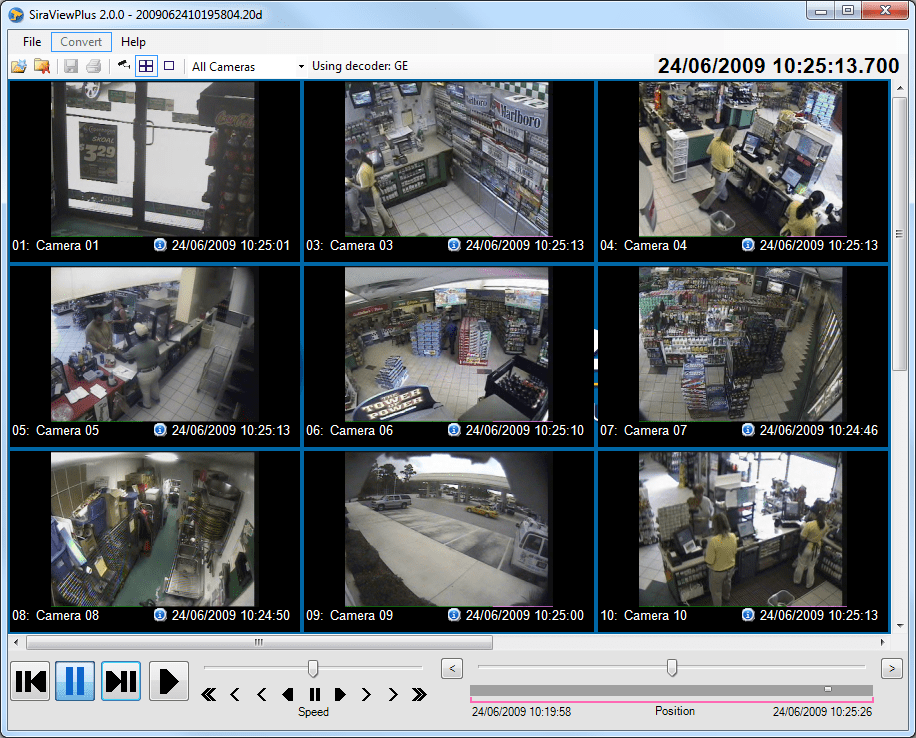This screenshot has height=738, width=916.
Task: Click info icon for Camera 03
Action: coord(454,245)
